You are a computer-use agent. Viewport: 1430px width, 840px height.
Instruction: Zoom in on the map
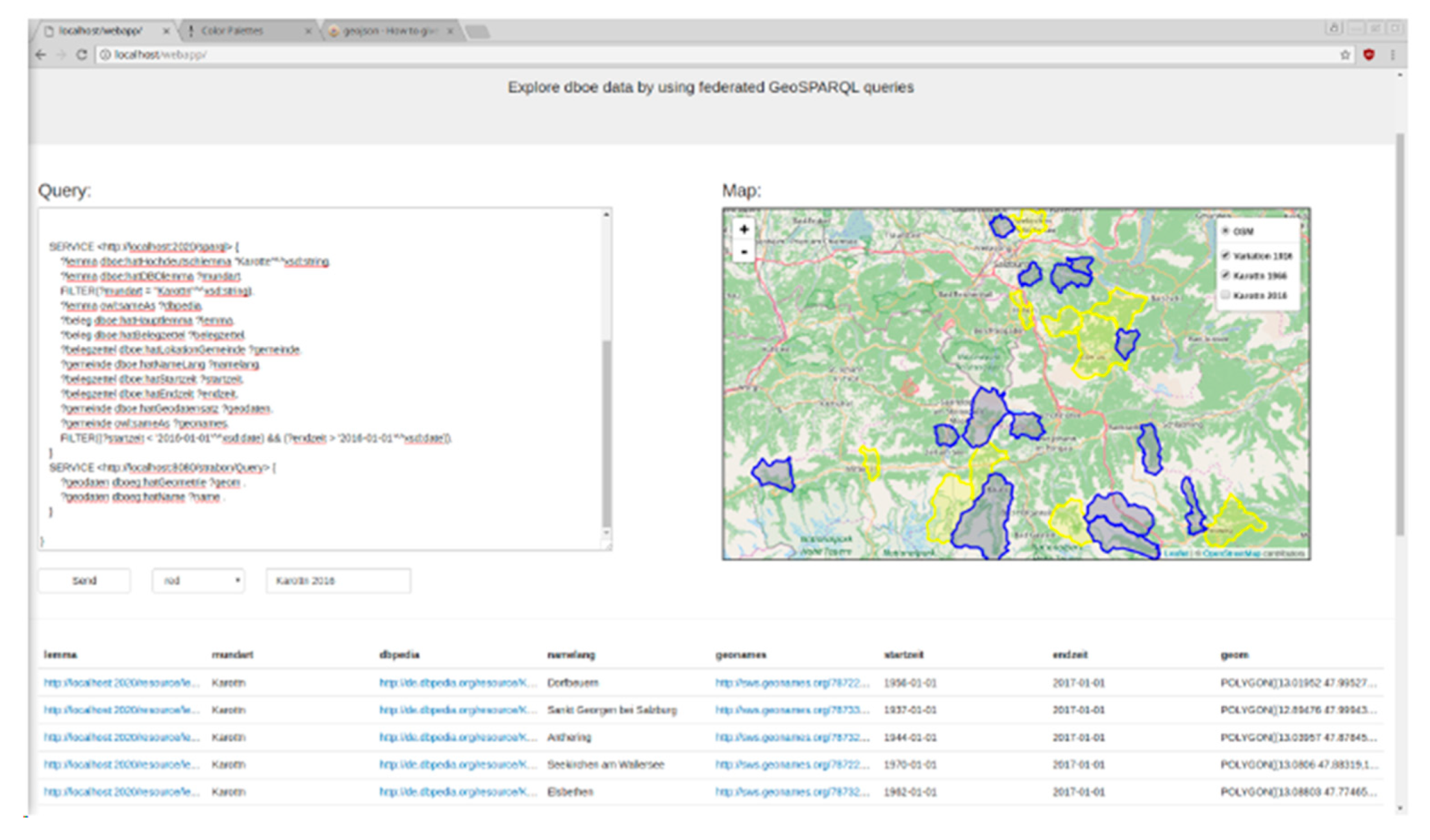[744, 229]
